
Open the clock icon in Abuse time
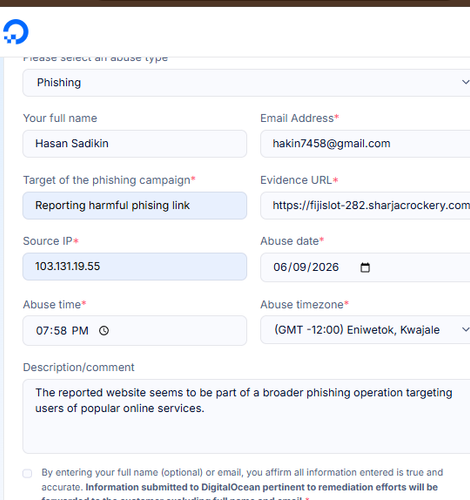point(104,330)
